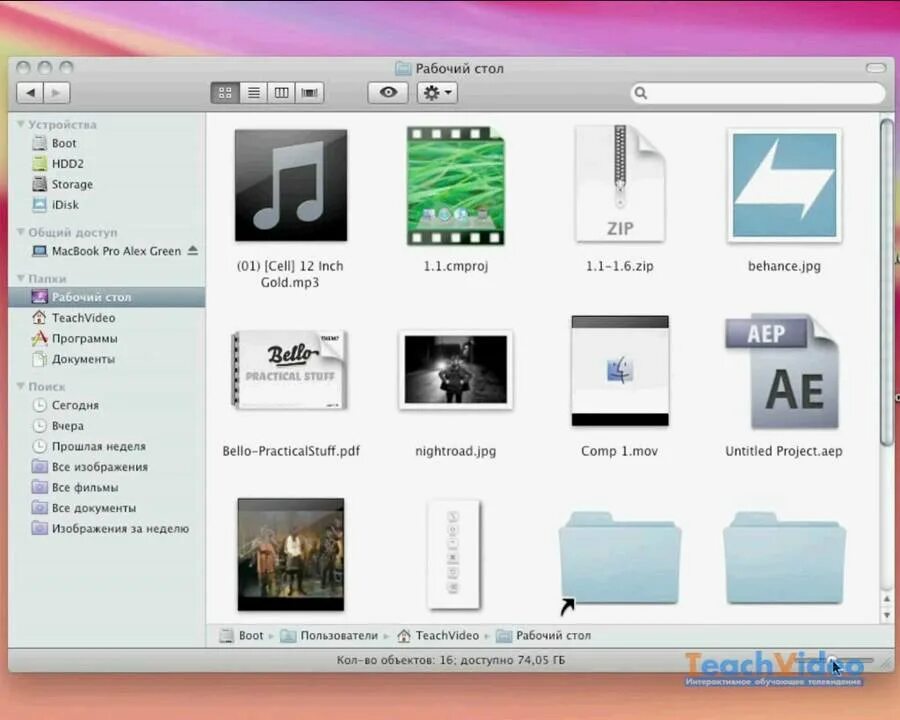Open Все фильмы smart folder
Screen dimensions: 900x720
click(x=107, y=487)
